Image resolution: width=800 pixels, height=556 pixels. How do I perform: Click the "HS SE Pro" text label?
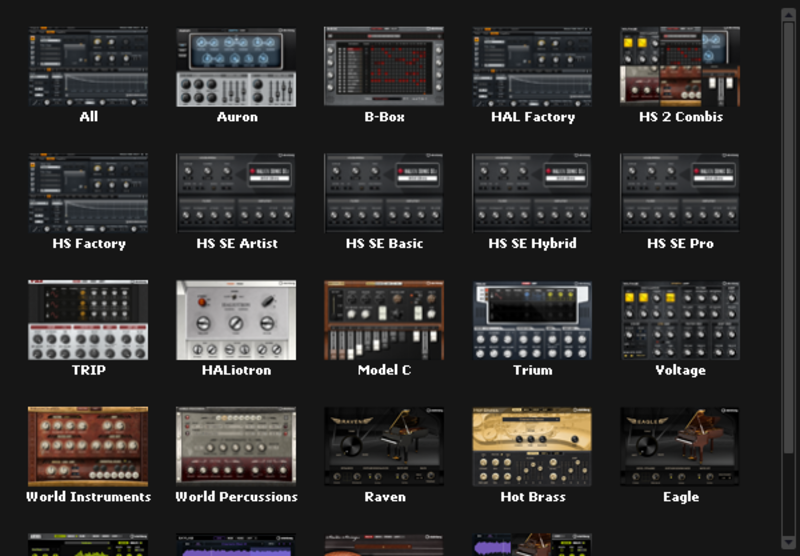tap(681, 243)
